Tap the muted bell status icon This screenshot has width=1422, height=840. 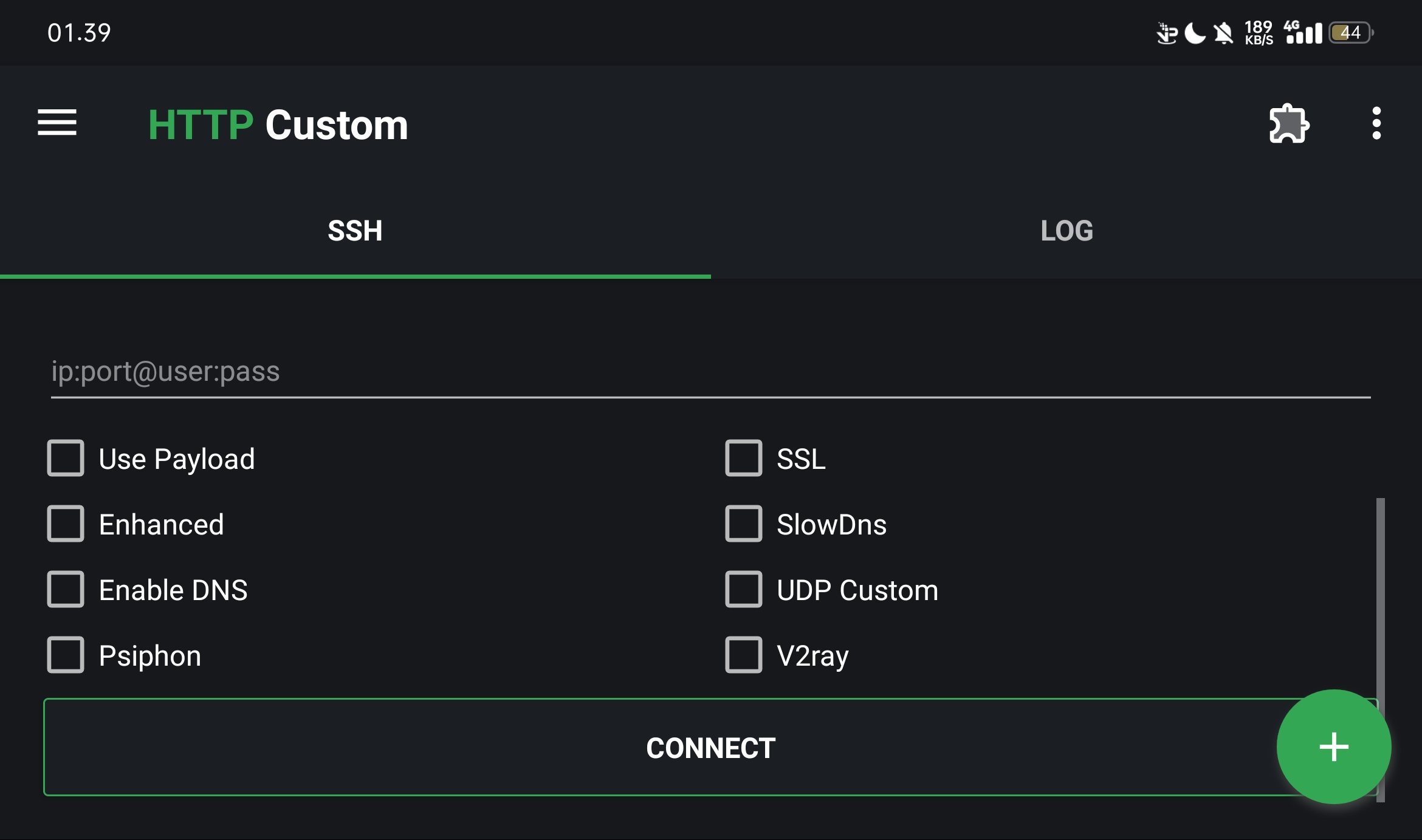(x=1223, y=33)
